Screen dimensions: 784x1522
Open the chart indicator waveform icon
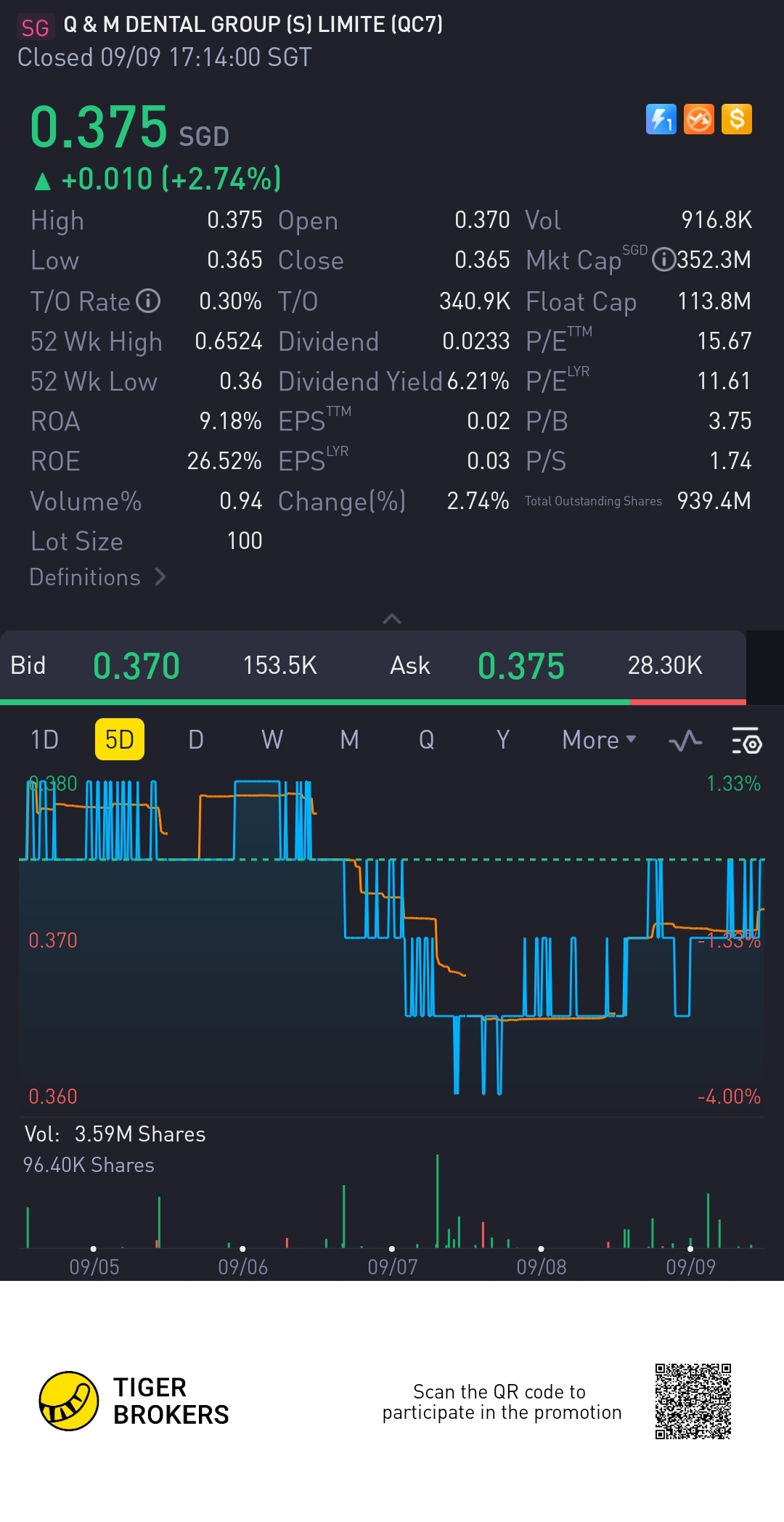(x=685, y=741)
